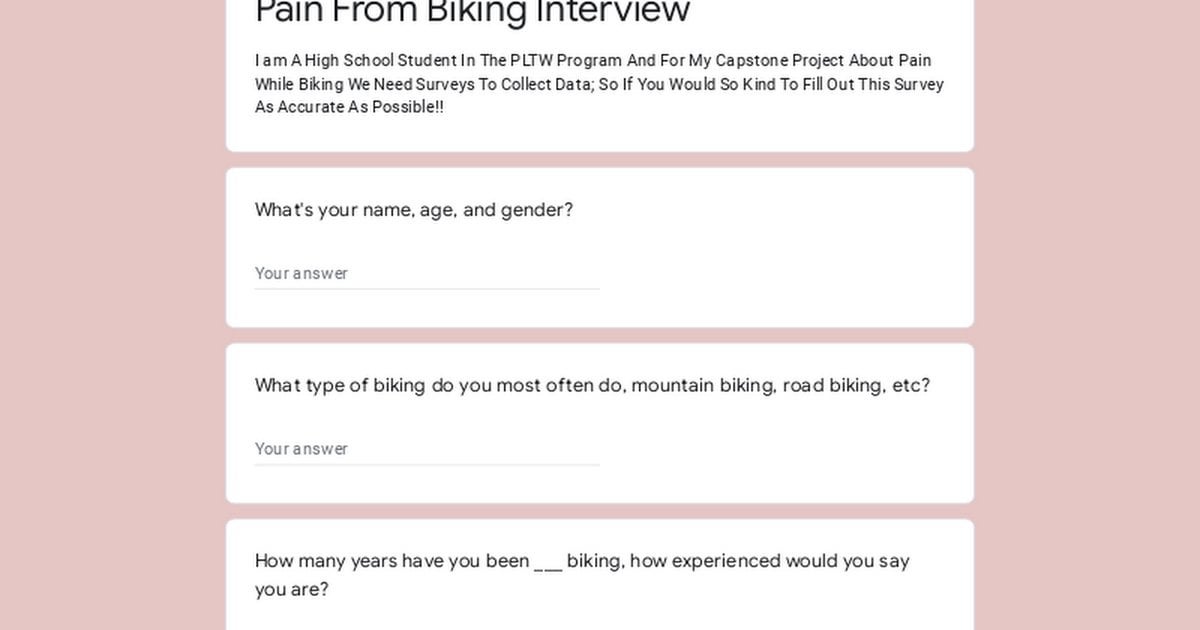Screen dimensions: 1200x630
Task: Click "you are?" on the third question's second line
Action: 291,589
